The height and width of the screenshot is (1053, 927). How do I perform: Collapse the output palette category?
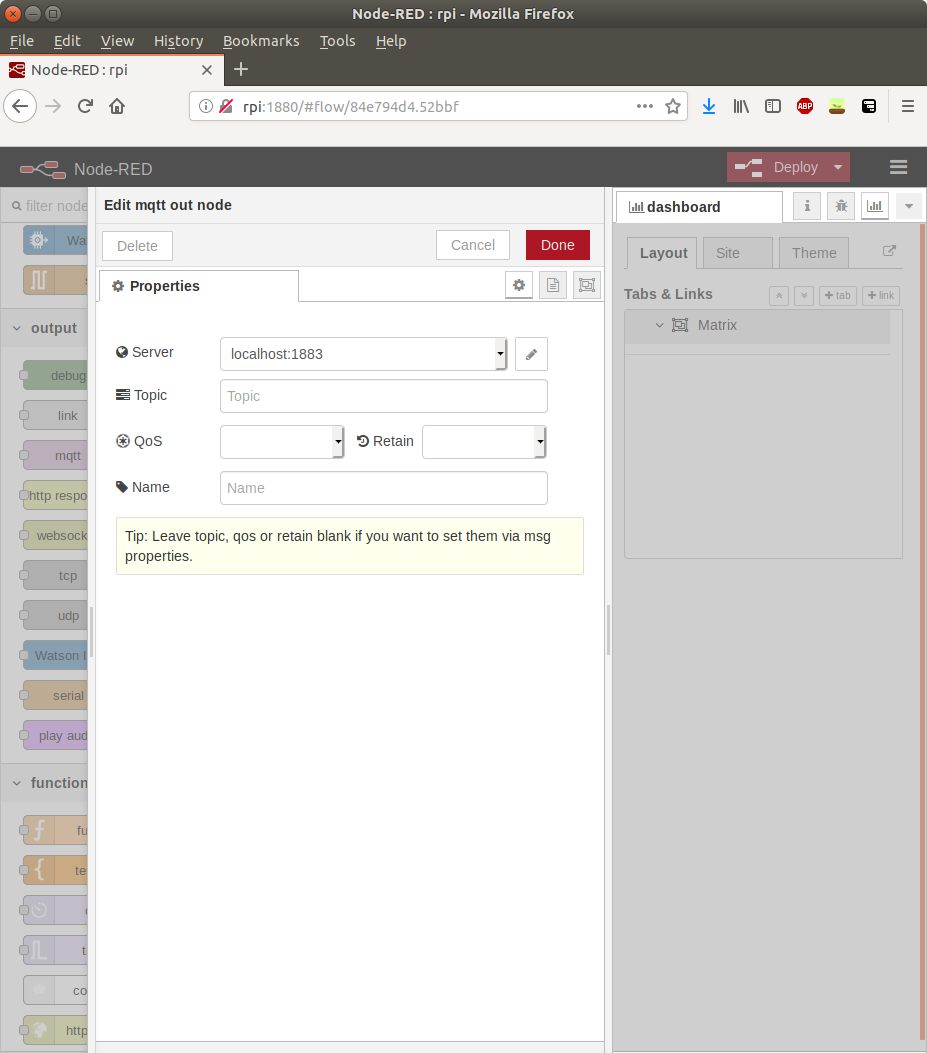17,328
